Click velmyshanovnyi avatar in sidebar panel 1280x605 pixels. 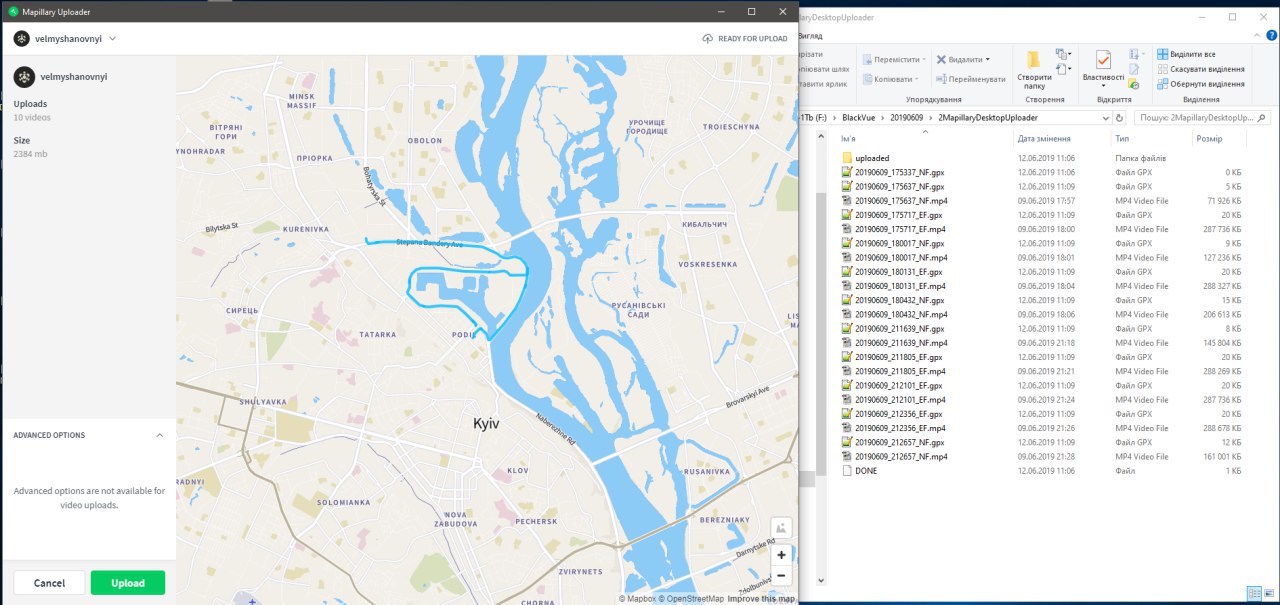[x=22, y=76]
